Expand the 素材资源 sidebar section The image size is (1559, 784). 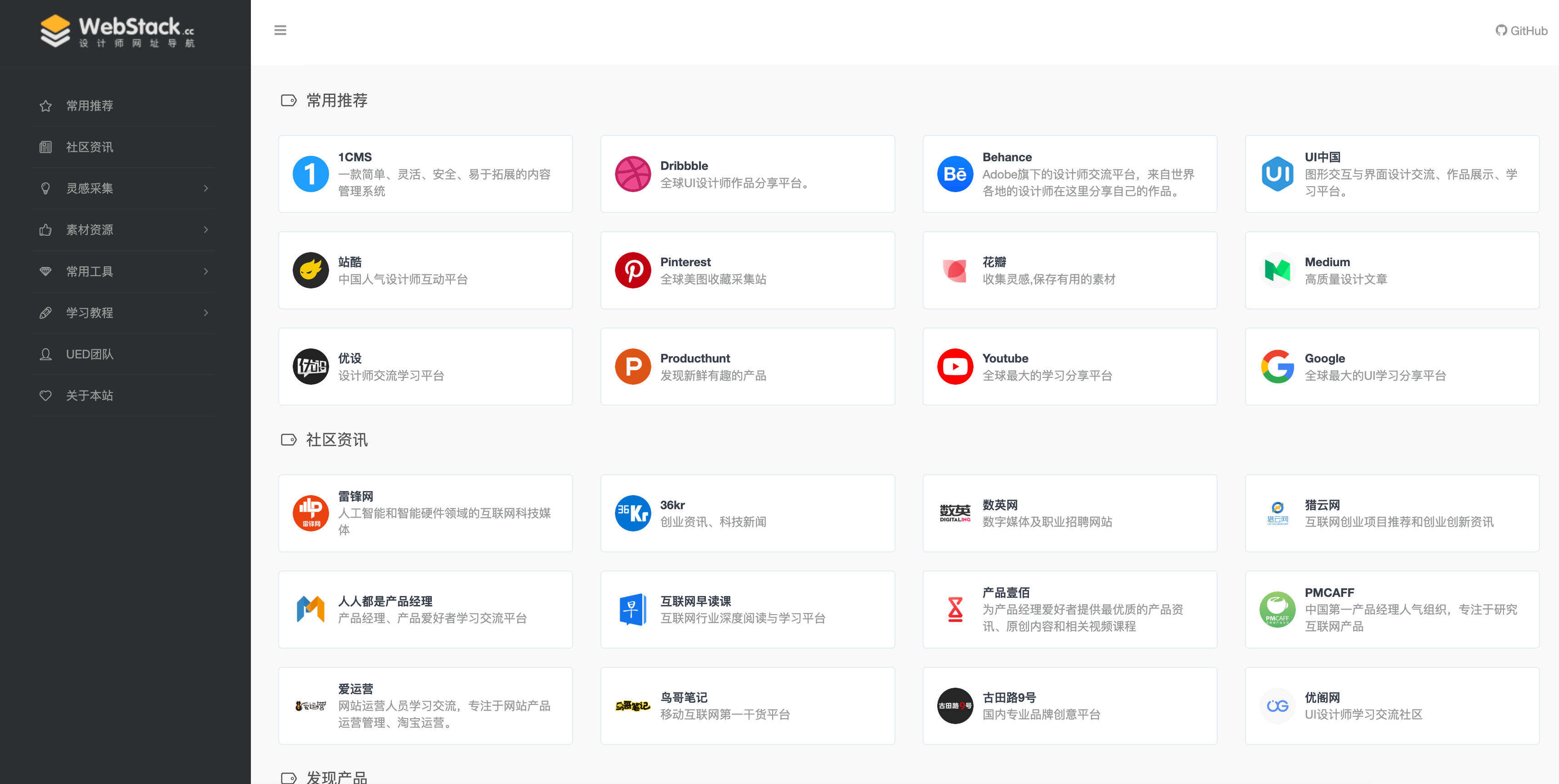click(x=91, y=230)
